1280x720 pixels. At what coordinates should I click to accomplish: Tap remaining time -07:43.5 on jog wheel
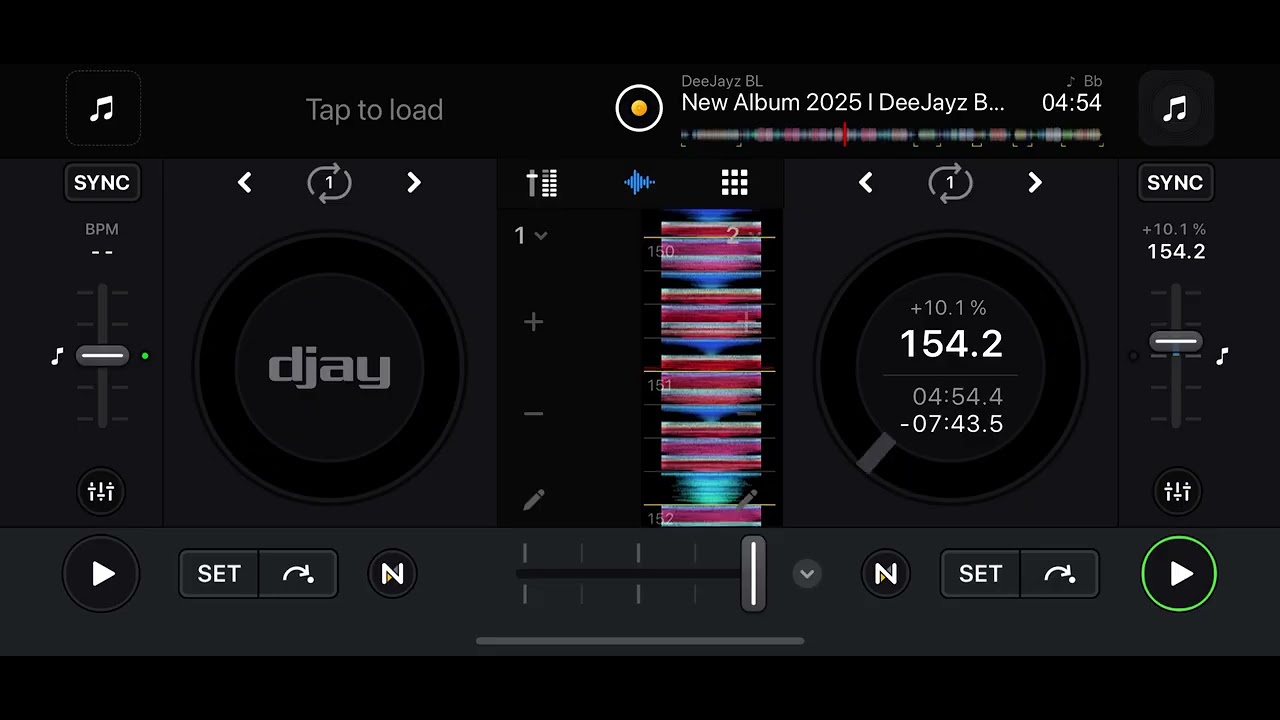[952, 424]
